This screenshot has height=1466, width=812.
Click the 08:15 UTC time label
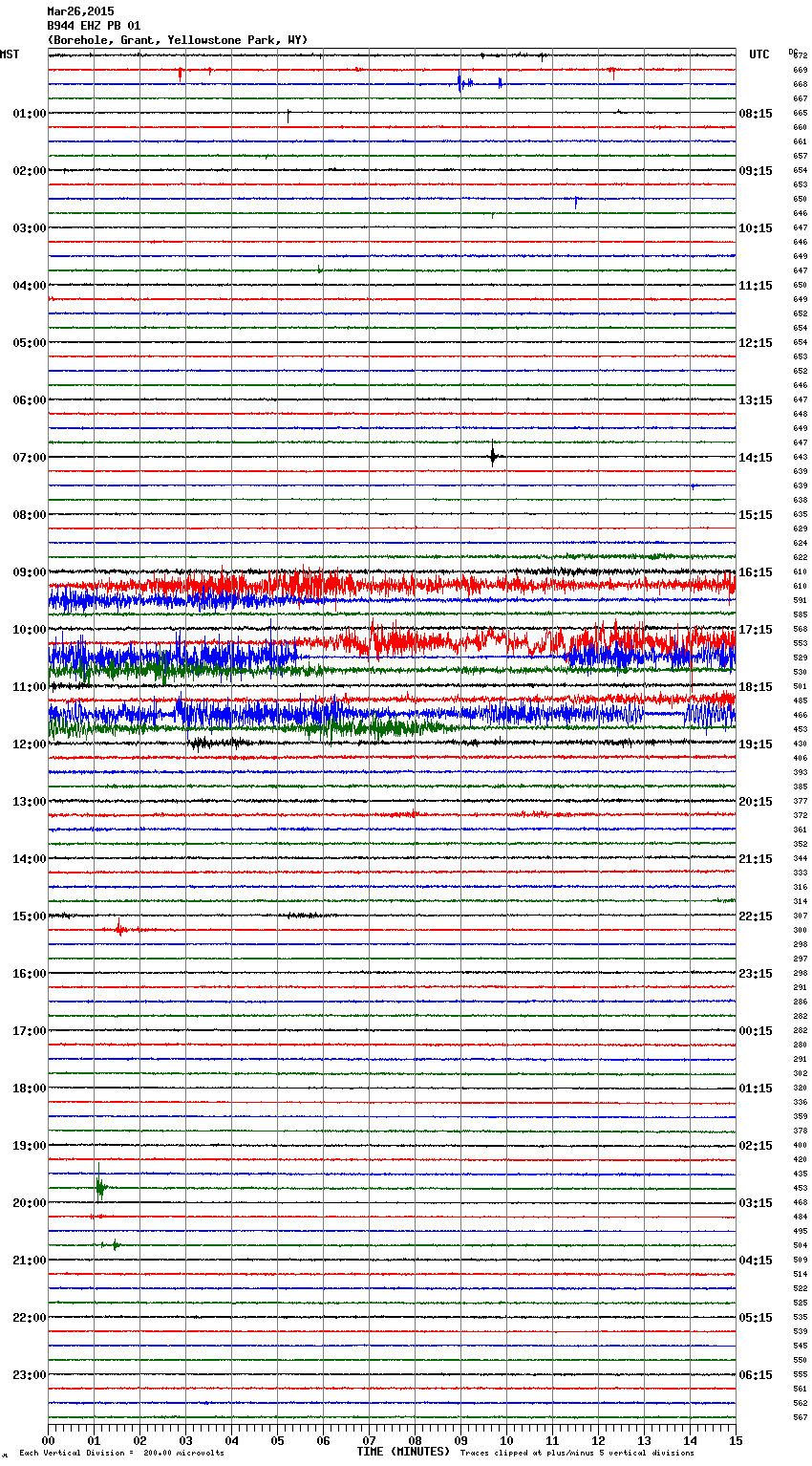(756, 114)
